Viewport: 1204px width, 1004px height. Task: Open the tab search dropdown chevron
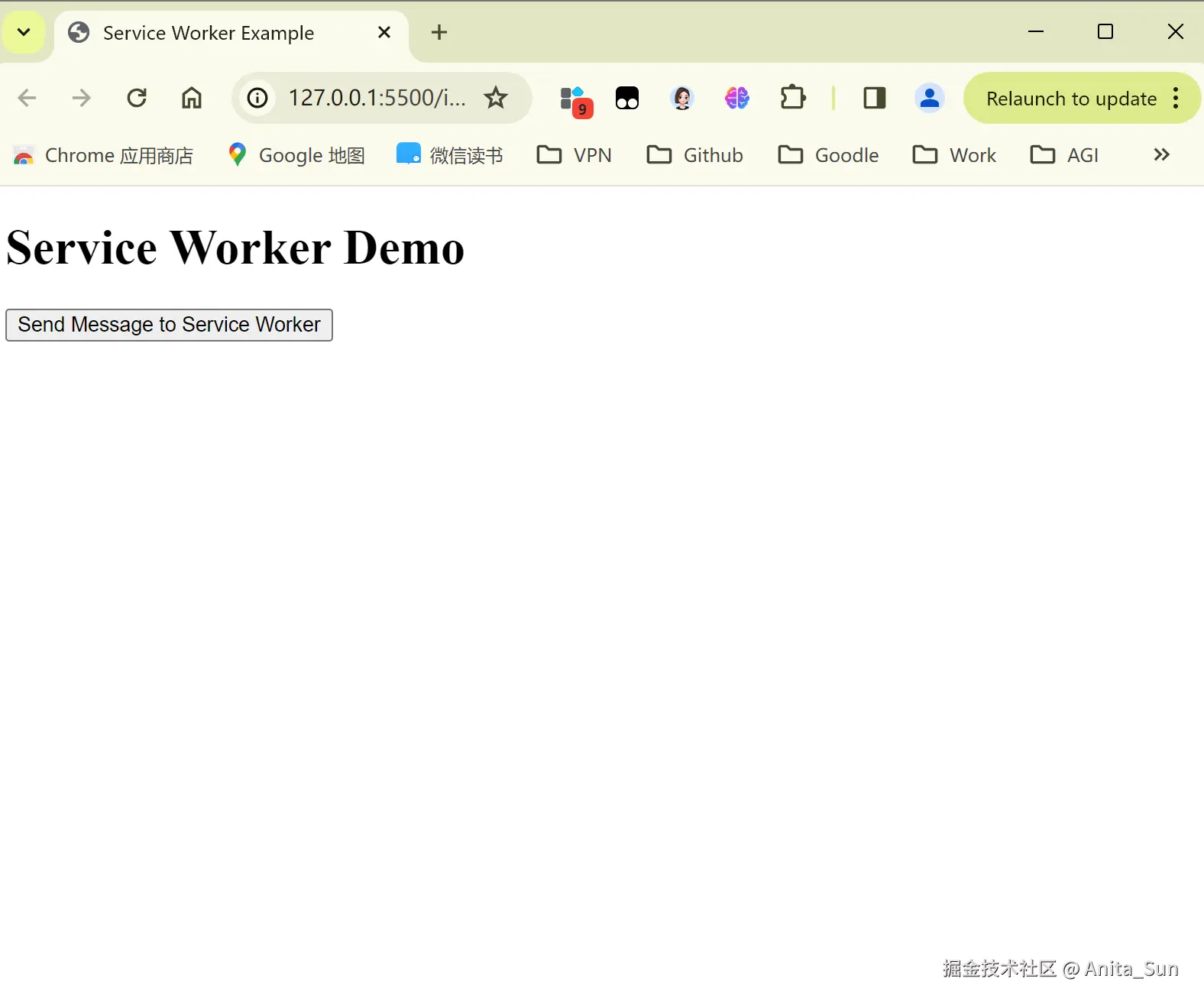[x=24, y=32]
